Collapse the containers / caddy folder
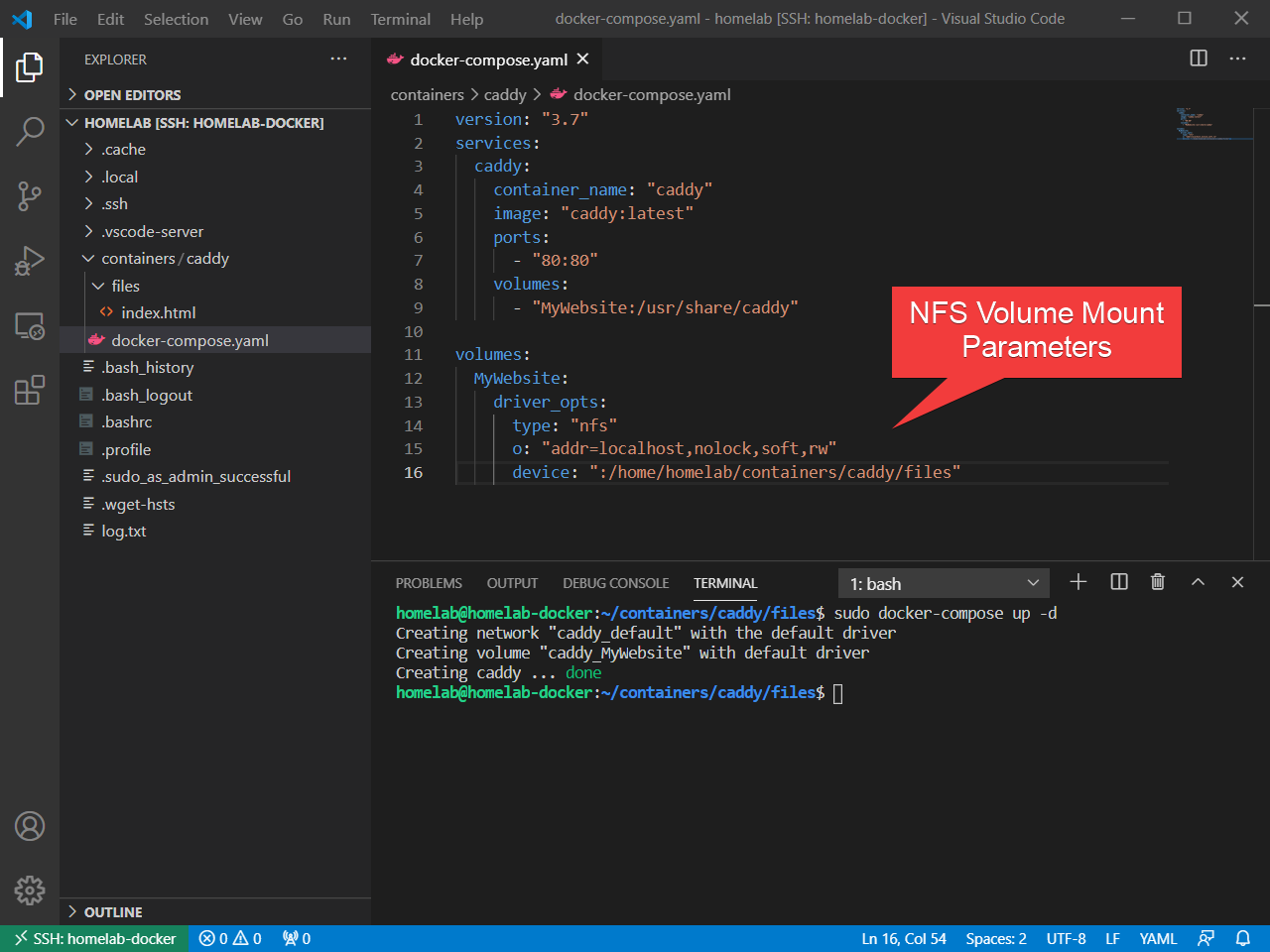This screenshot has width=1270, height=952. click(157, 258)
